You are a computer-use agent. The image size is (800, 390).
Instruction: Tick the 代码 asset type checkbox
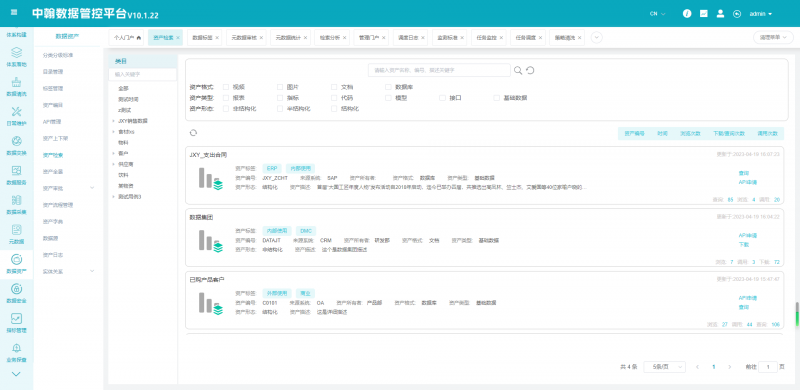(334, 98)
